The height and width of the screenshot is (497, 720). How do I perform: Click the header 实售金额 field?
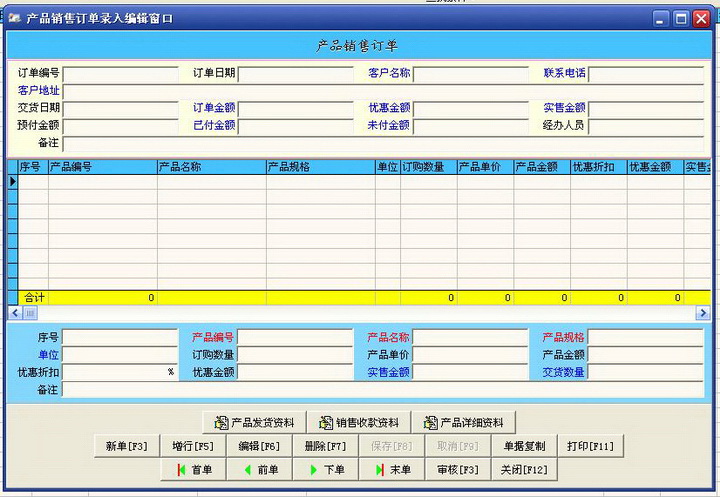click(646, 109)
